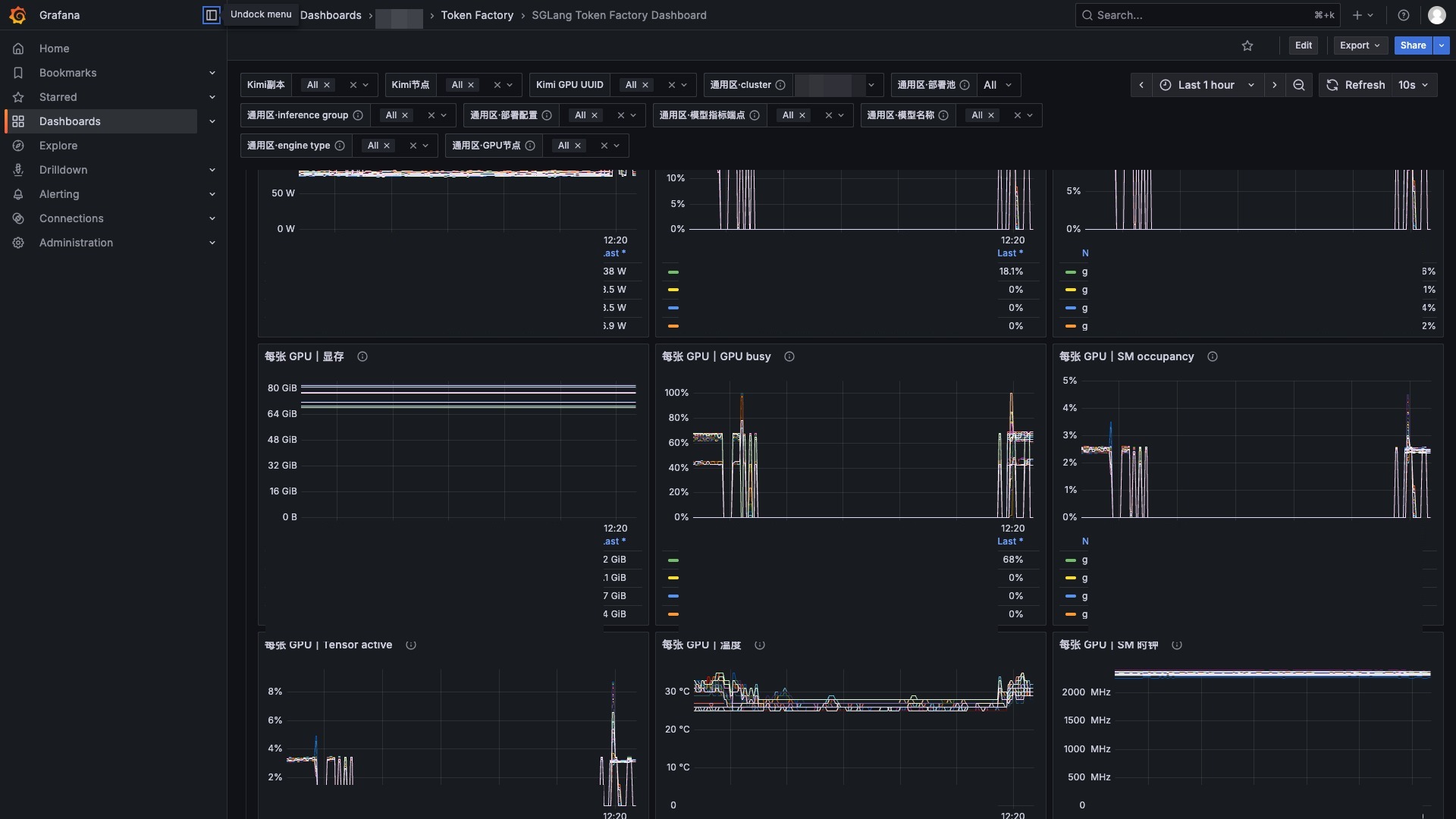
Task: Click the Share button
Action: pyautogui.click(x=1413, y=45)
